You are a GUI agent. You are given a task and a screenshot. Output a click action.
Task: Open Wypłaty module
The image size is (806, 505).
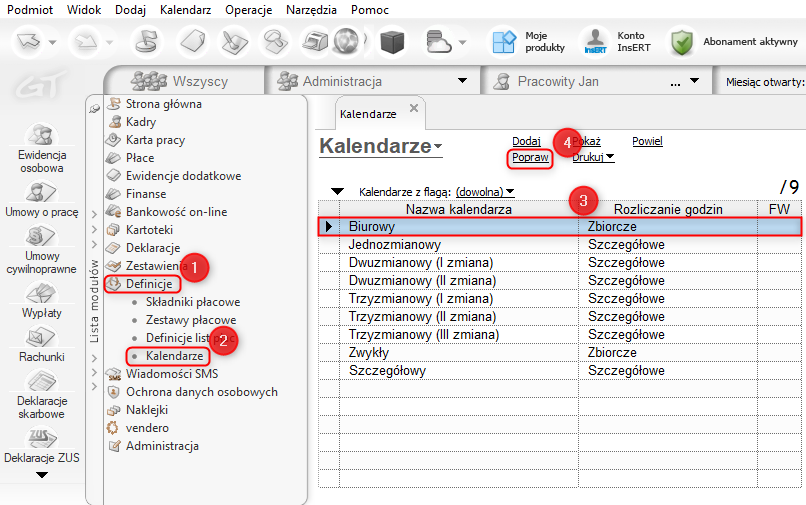click(x=42, y=301)
